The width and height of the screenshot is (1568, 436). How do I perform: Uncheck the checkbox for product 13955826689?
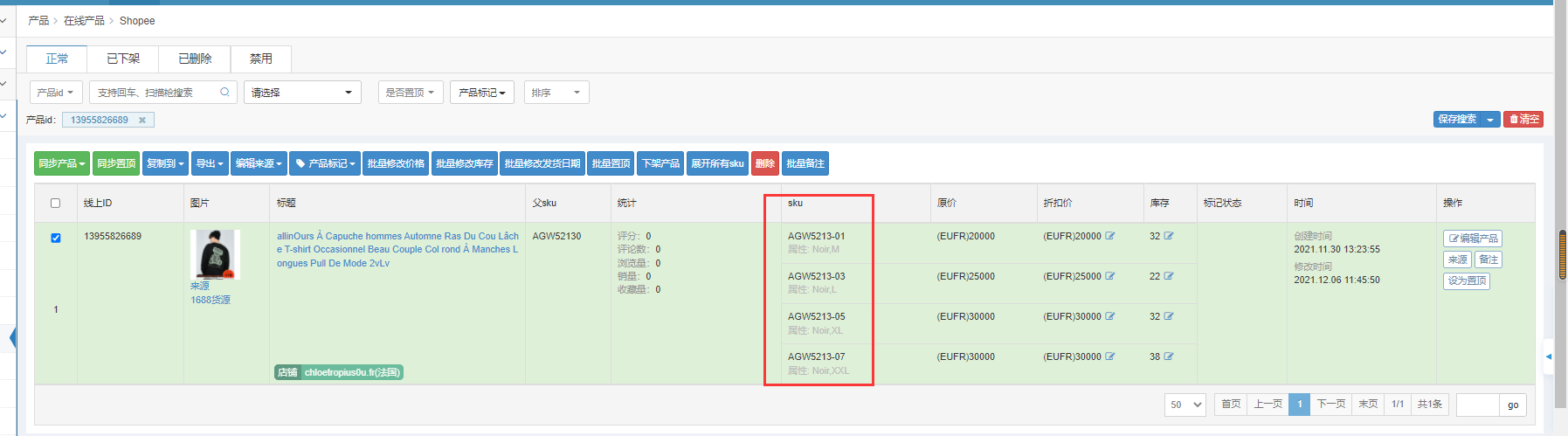coord(56,238)
